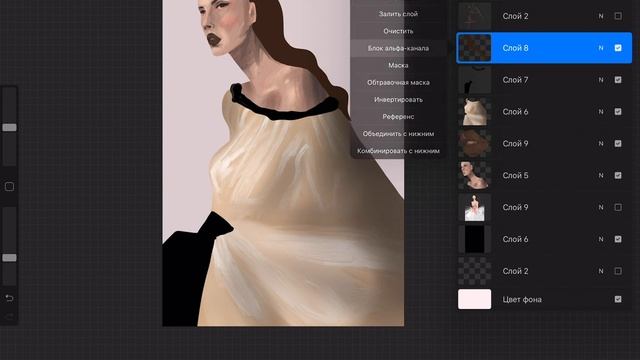Select 'Референс' menu entry
The image size is (640, 360).
[398, 117]
